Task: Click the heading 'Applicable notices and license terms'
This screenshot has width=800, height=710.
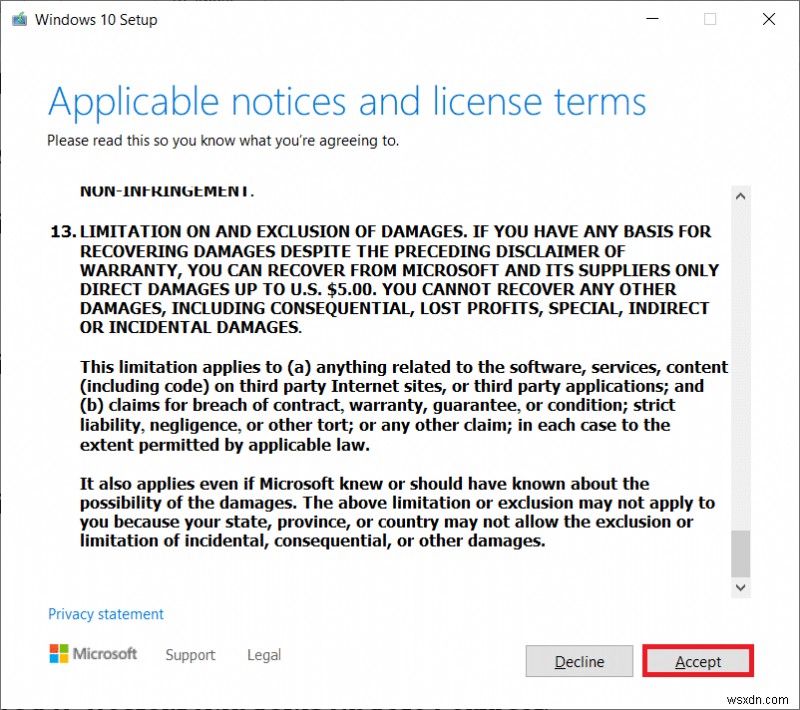Action: 347,102
